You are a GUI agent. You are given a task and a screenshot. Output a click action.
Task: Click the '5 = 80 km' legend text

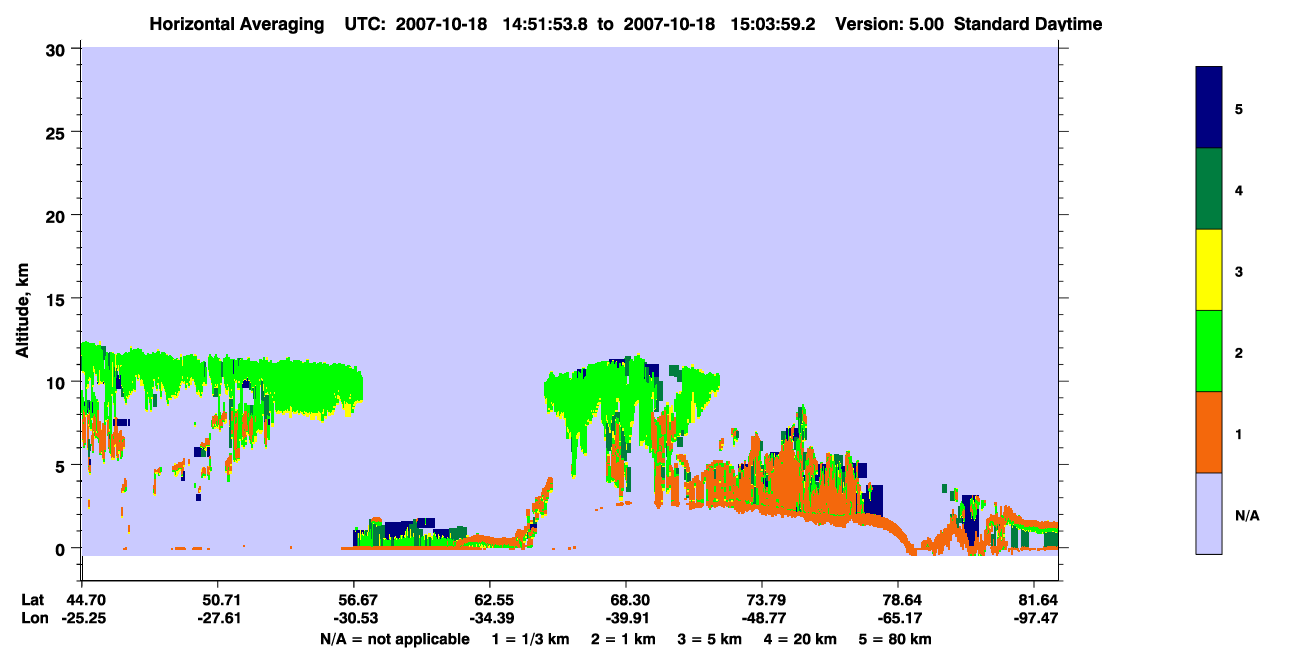(x=895, y=639)
